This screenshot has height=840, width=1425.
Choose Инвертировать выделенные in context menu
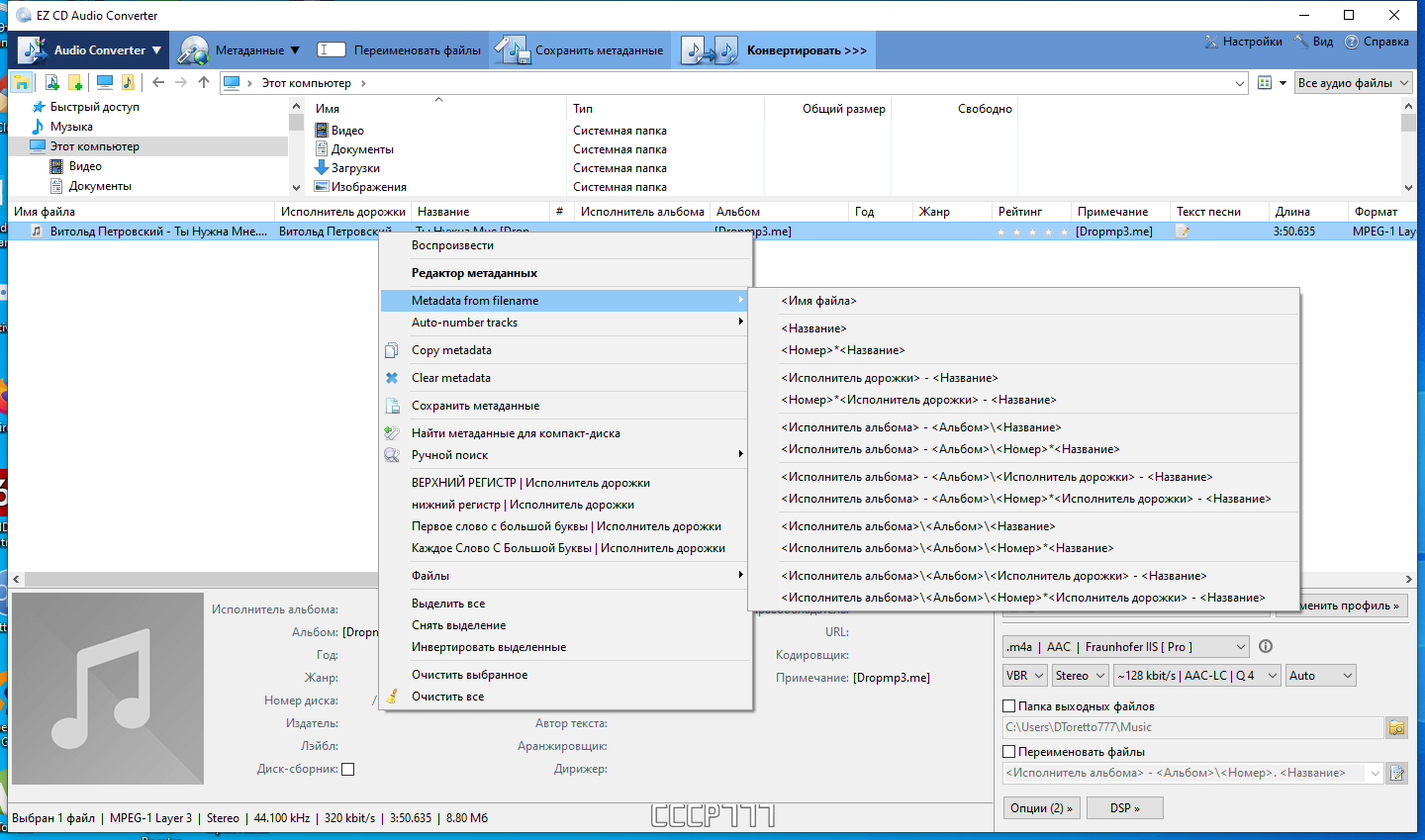[x=566, y=647]
